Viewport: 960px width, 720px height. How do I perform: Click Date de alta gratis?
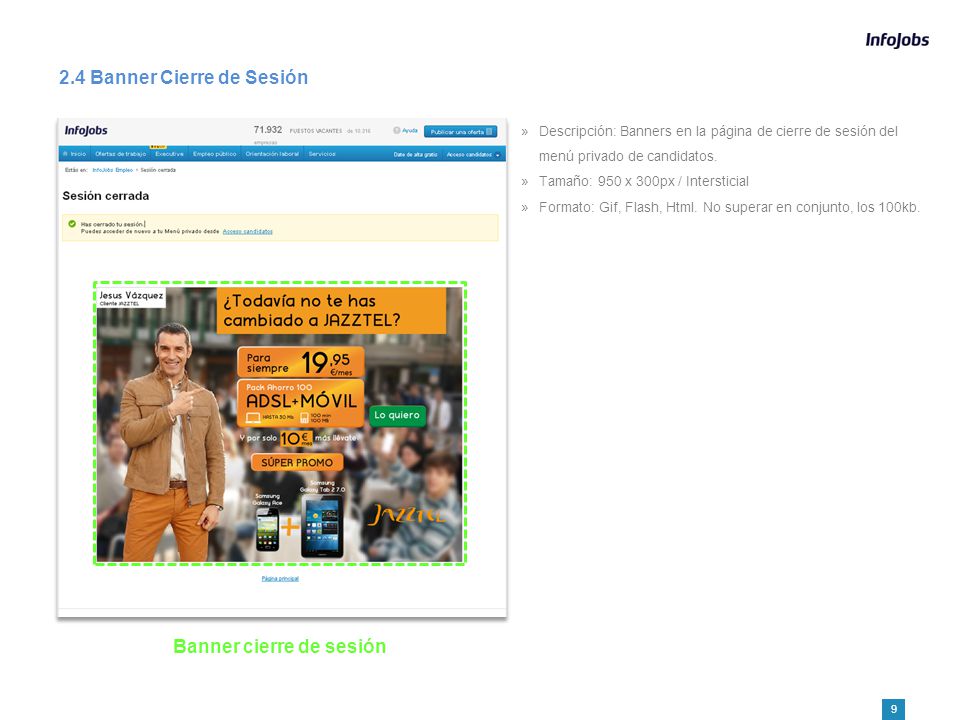415,154
